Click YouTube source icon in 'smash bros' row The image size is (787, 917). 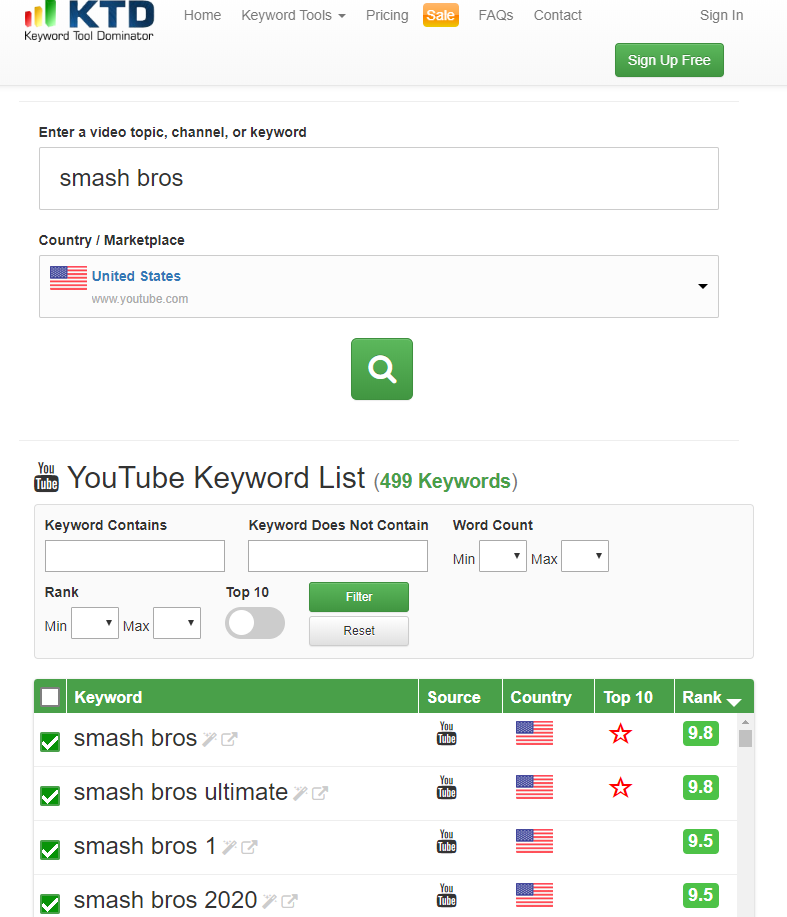[x=447, y=733]
